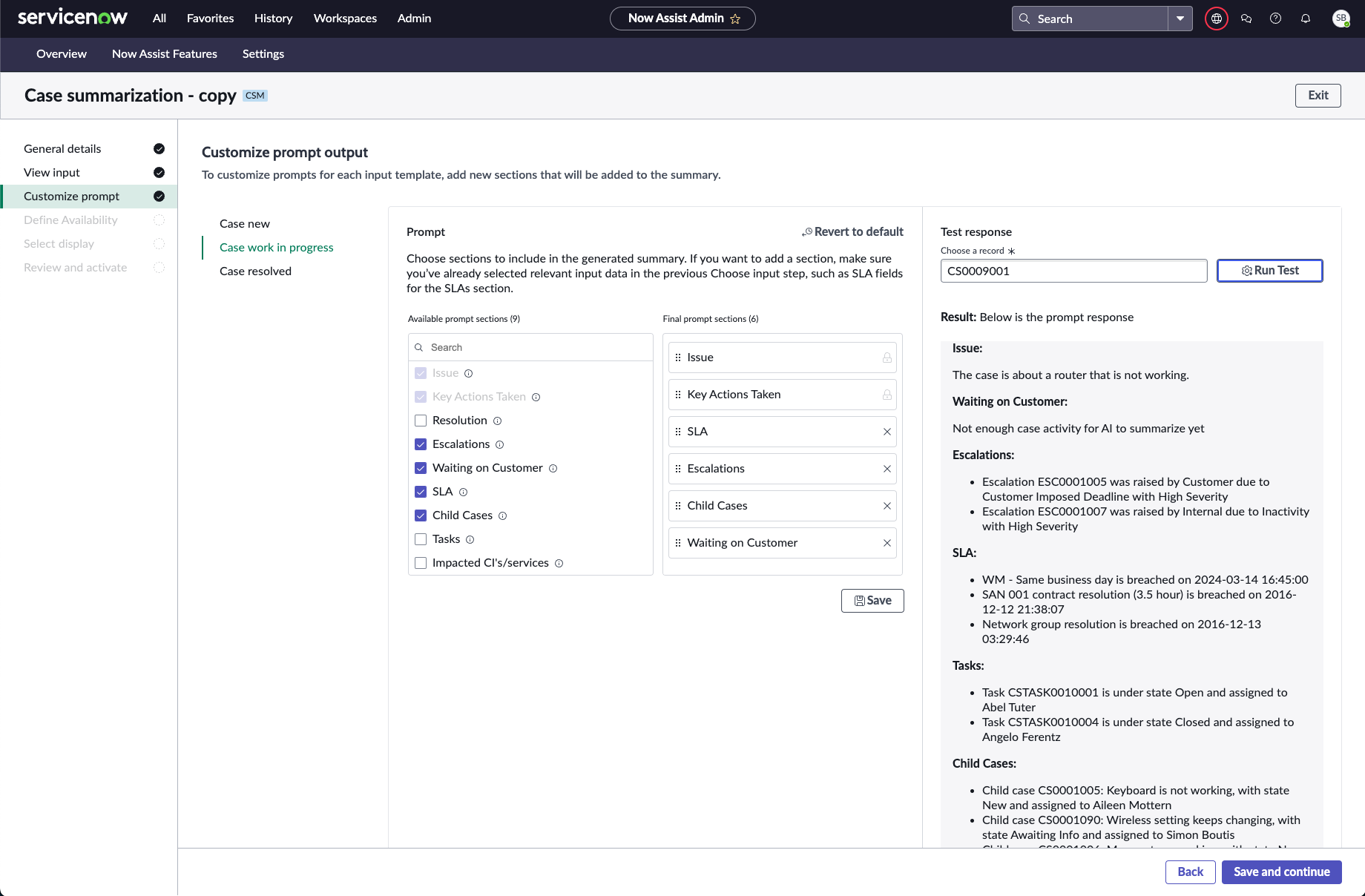Open the Admin menu

[x=414, y=19]
